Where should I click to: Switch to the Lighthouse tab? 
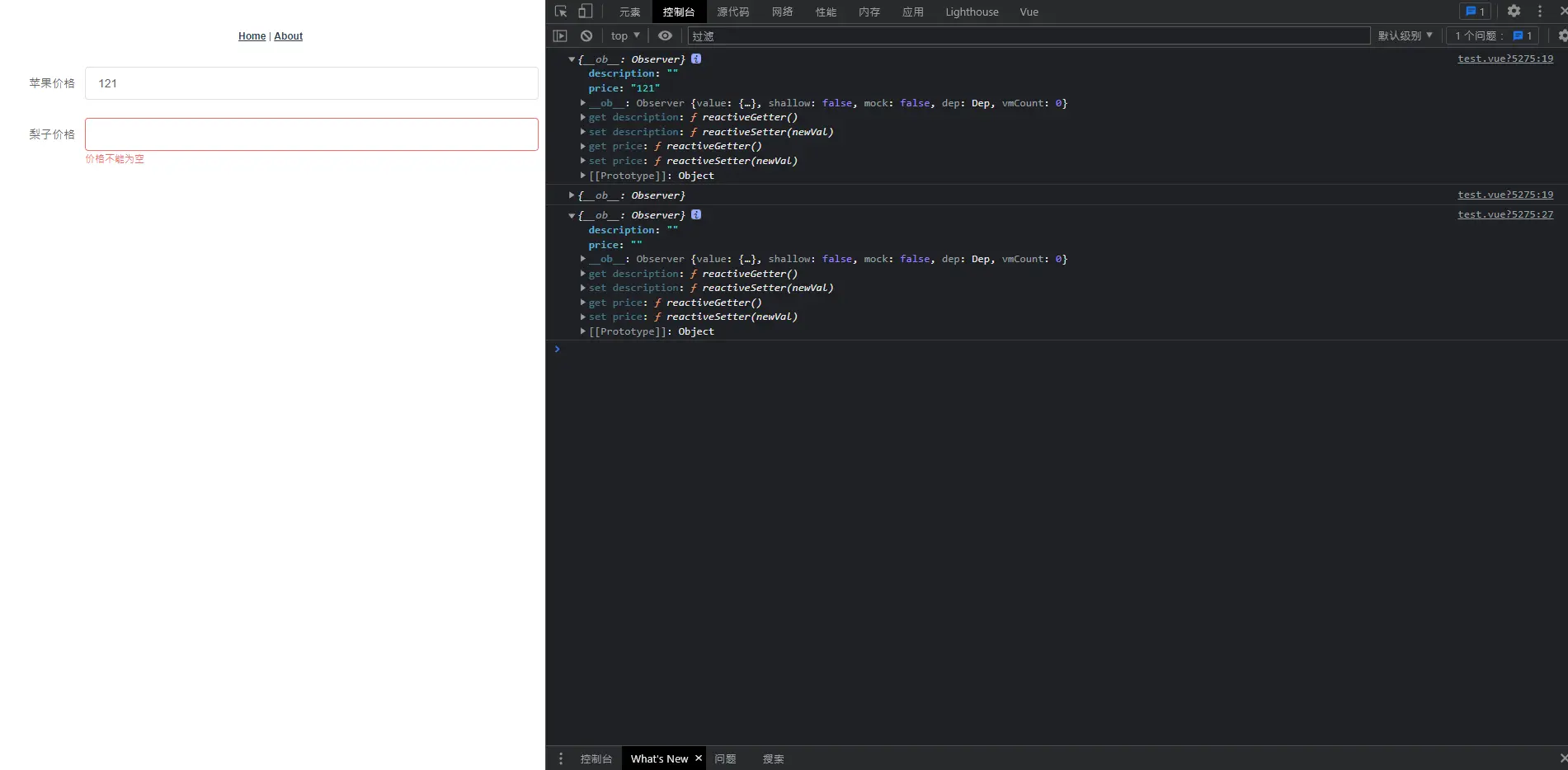971,12
